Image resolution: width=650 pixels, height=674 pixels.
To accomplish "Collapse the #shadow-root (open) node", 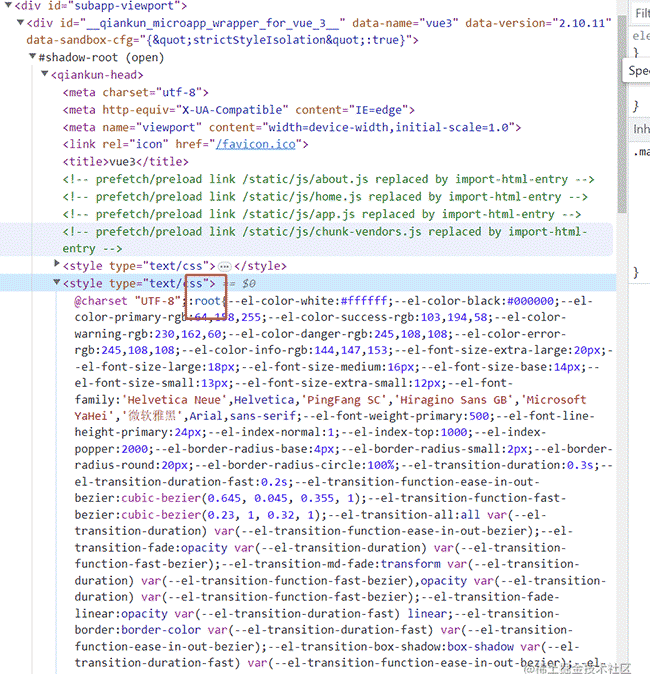I will (32, 56).
